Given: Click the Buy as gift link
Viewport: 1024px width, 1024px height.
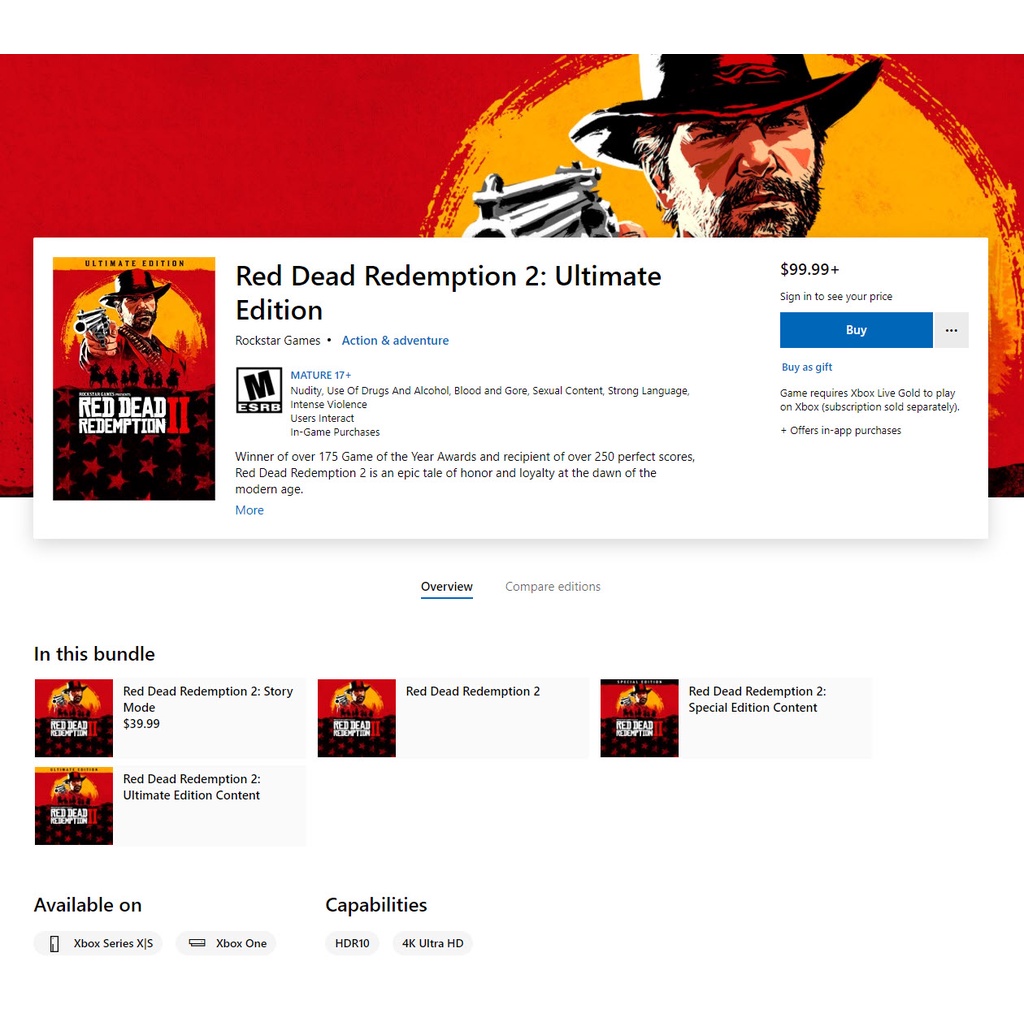Looking at the screenshot, I should (806, 367).
